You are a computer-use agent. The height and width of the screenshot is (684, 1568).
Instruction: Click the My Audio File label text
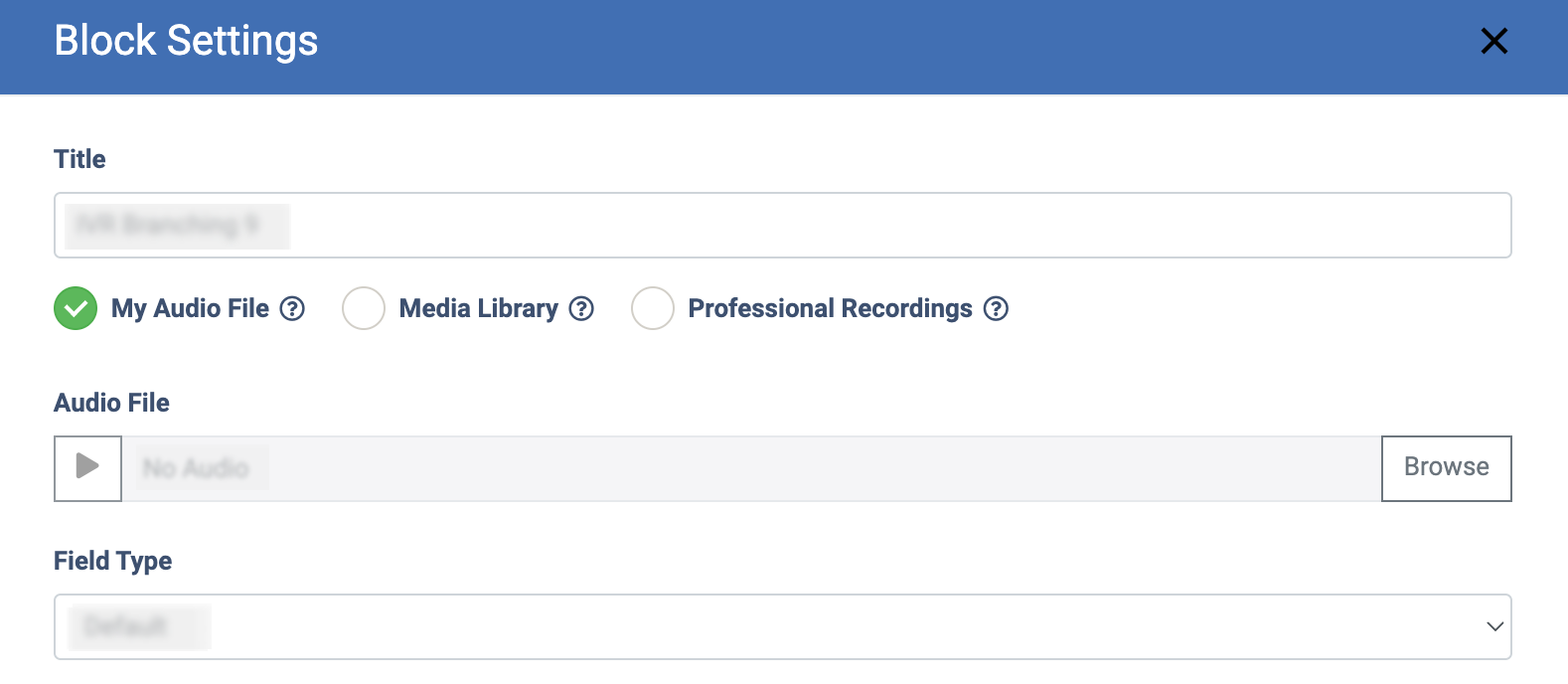pyautogui.click(x=190, y=309)
